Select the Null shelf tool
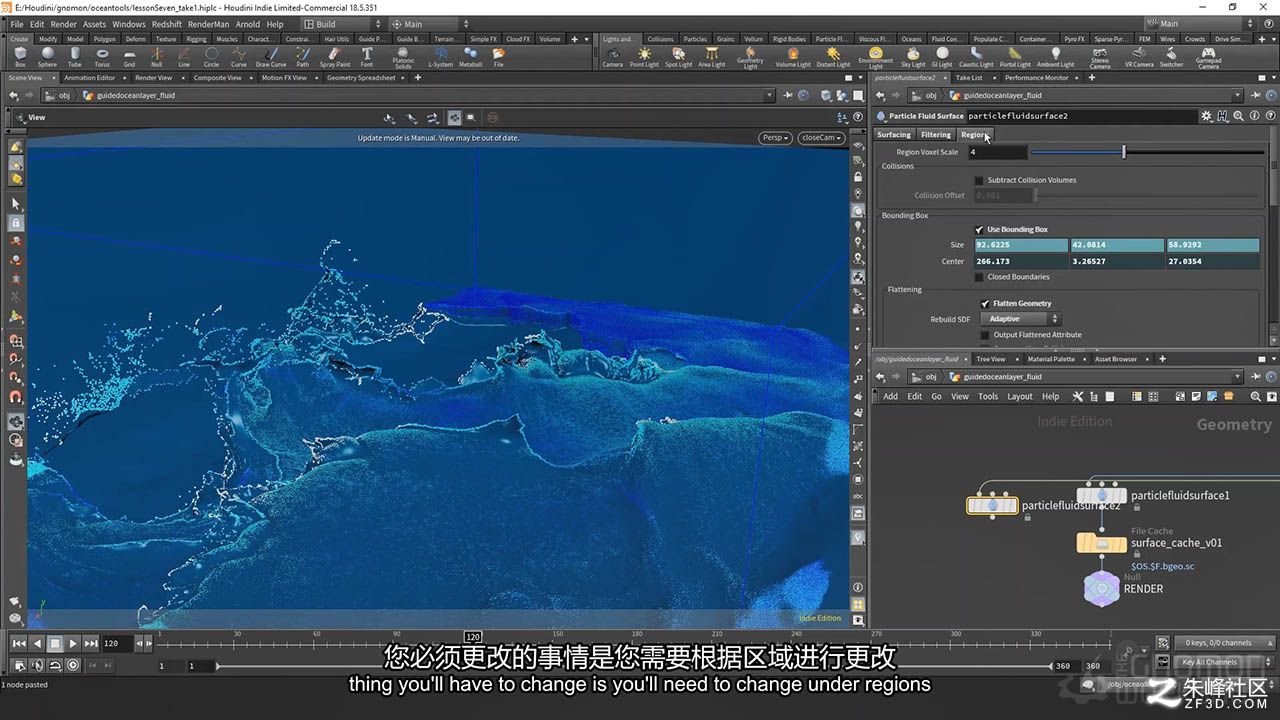The width and height of the screenshot is (1280, 720). point(157,57)
